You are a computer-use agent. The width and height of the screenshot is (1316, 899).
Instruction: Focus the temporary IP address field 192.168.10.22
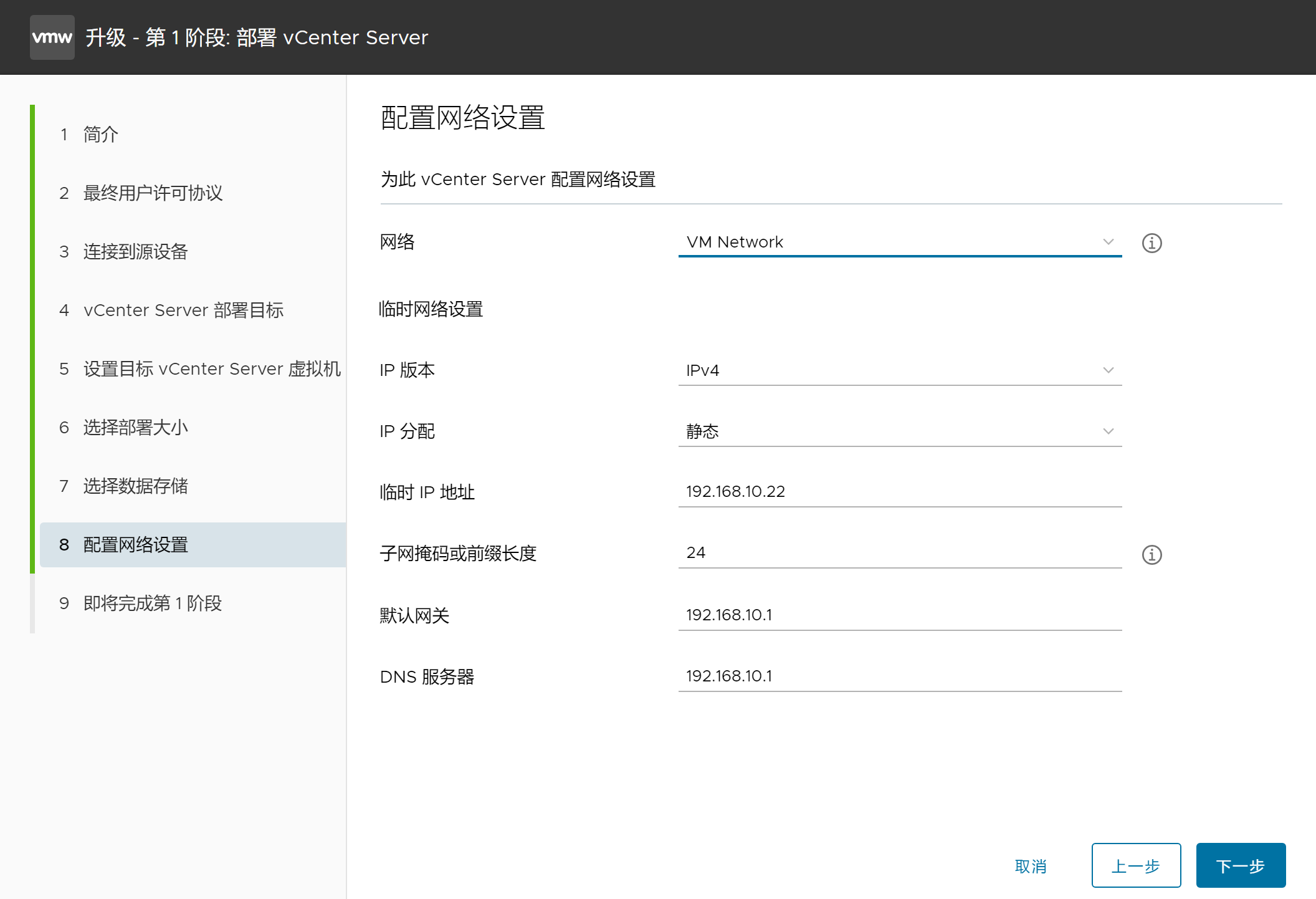pos(900,491)
